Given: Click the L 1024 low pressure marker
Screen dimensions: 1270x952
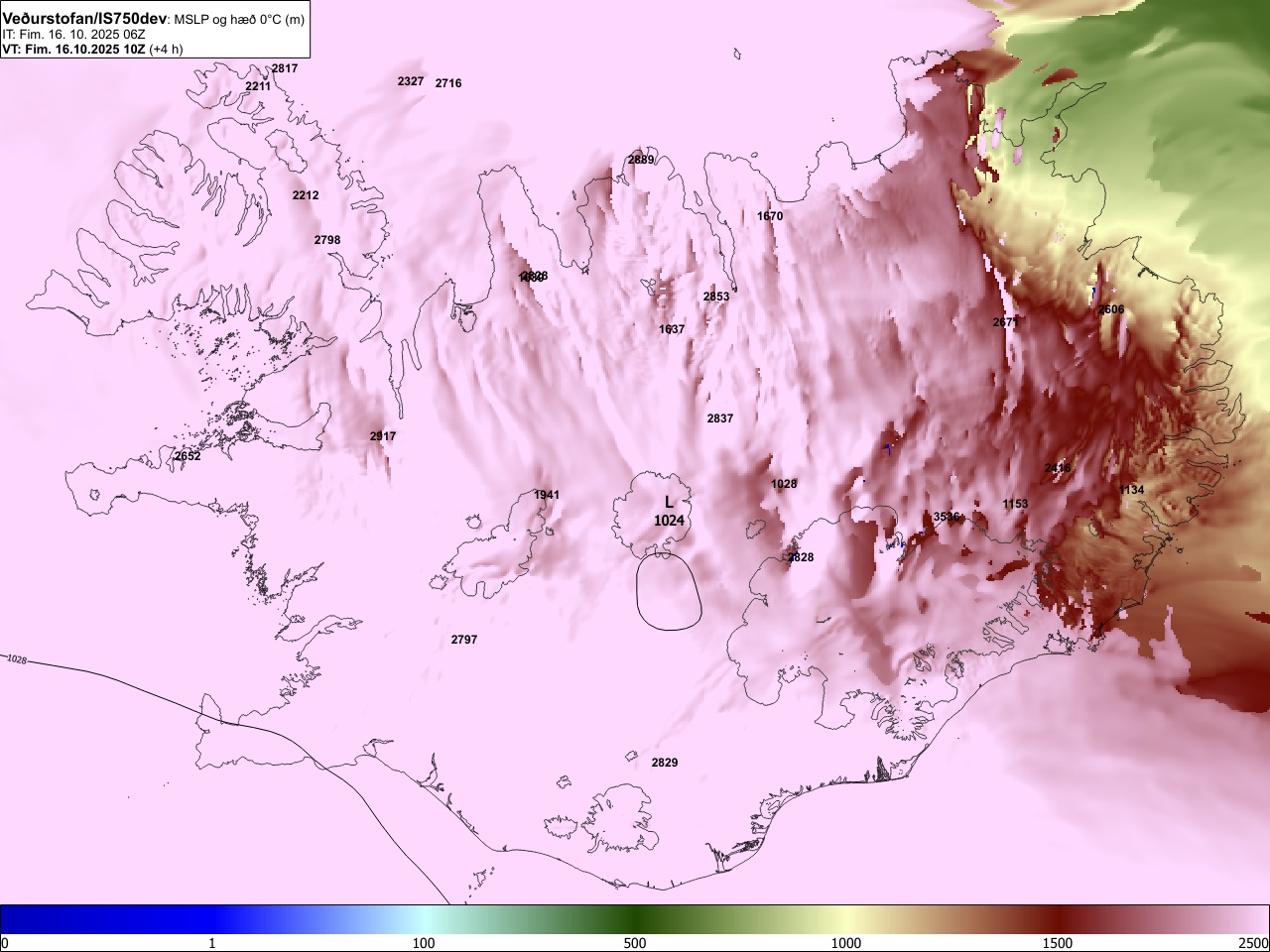Looking at the screenshot, I should point(669,512).
